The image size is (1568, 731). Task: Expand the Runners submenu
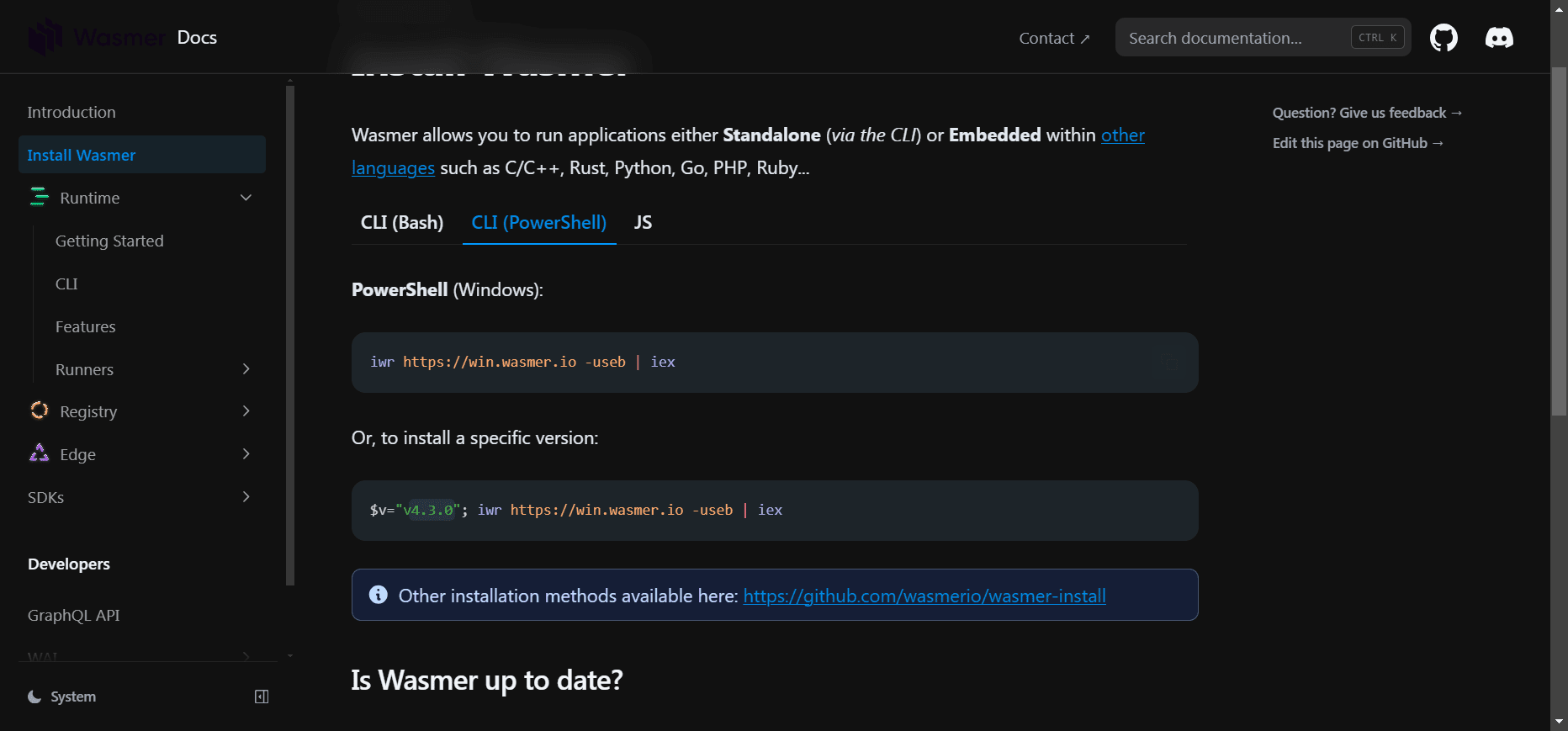tap(246, 369)
